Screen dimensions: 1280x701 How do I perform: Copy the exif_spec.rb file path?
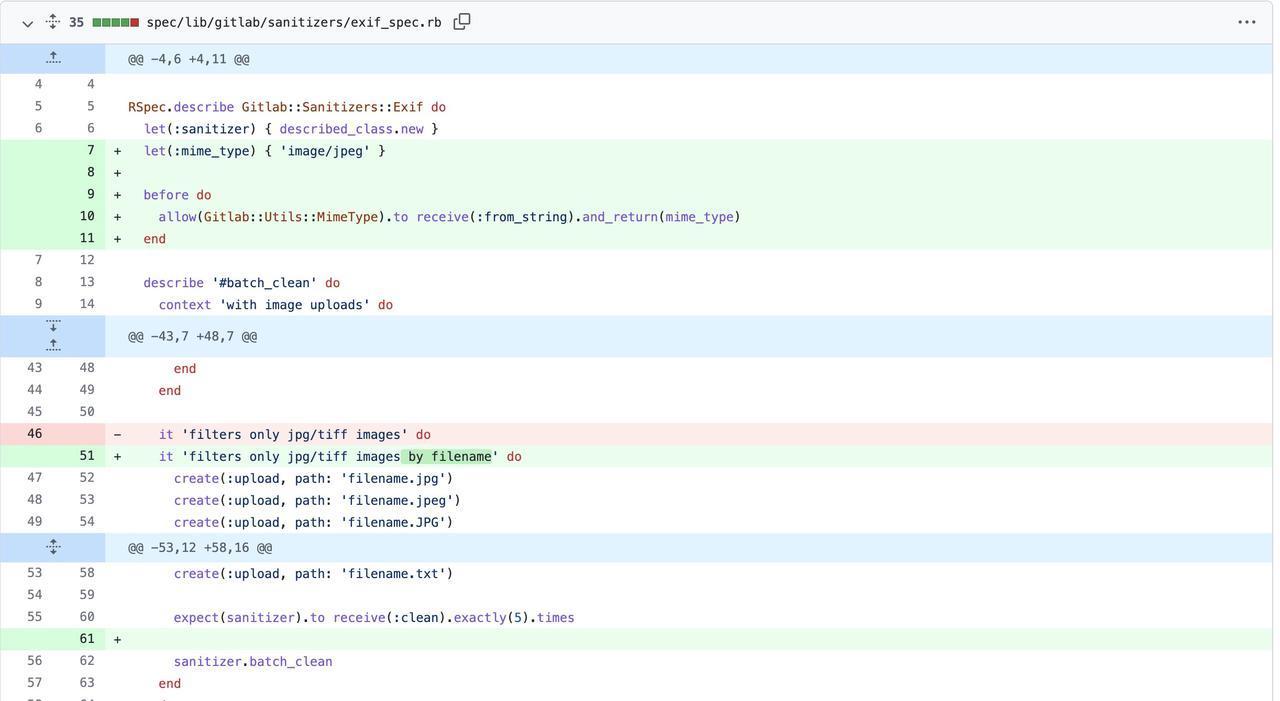461,22
